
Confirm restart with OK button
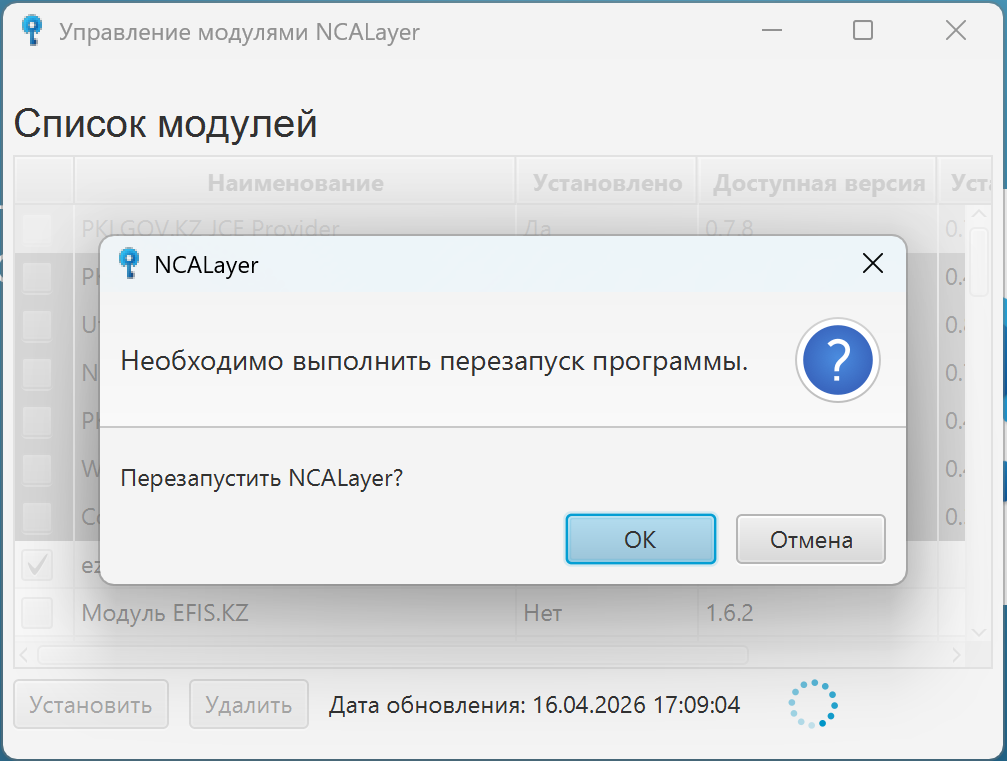(640, 539)
